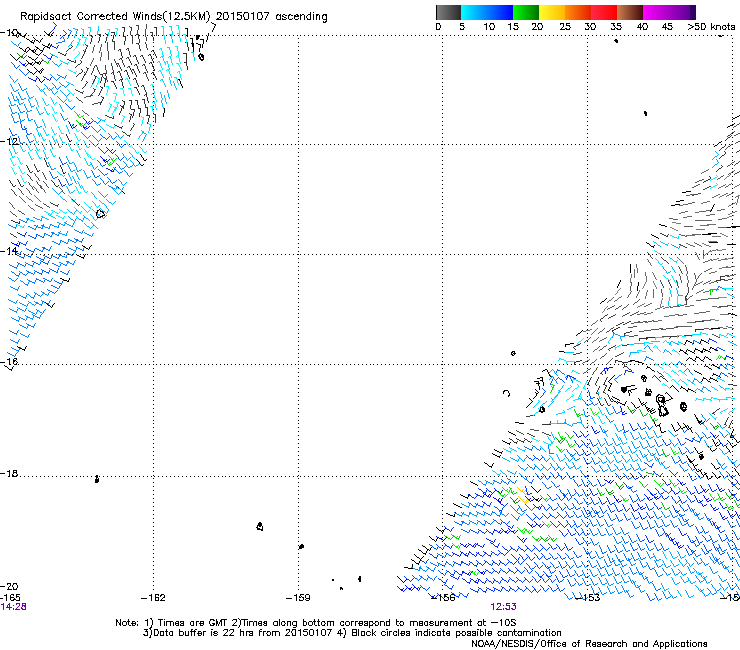The width and height of the screenshot is (740, 650).
Task: Click the '>50 knots' legend label
Action: tap(711, 27)
